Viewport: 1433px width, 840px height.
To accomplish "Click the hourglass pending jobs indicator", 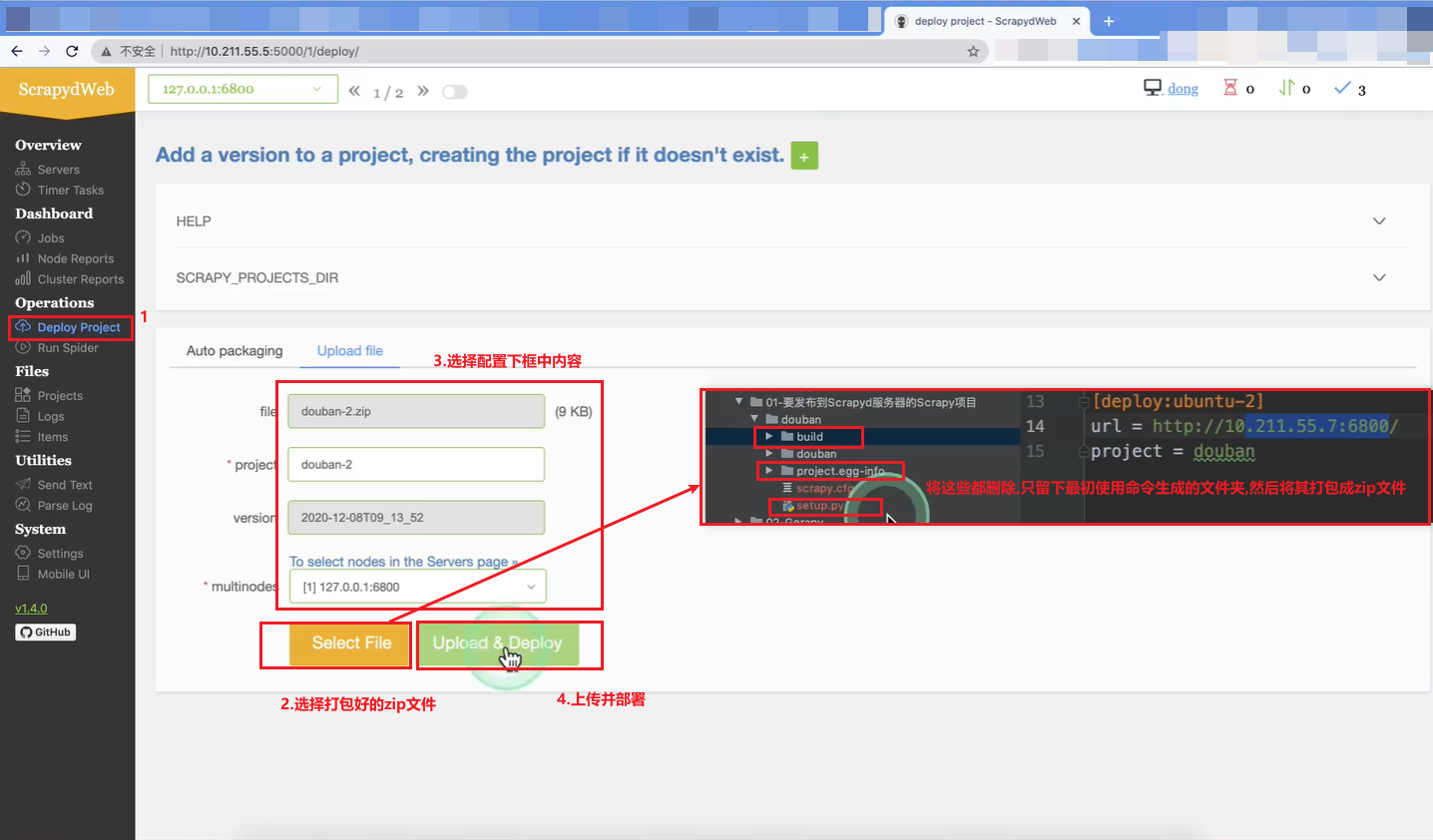I will click(1238, 89).
